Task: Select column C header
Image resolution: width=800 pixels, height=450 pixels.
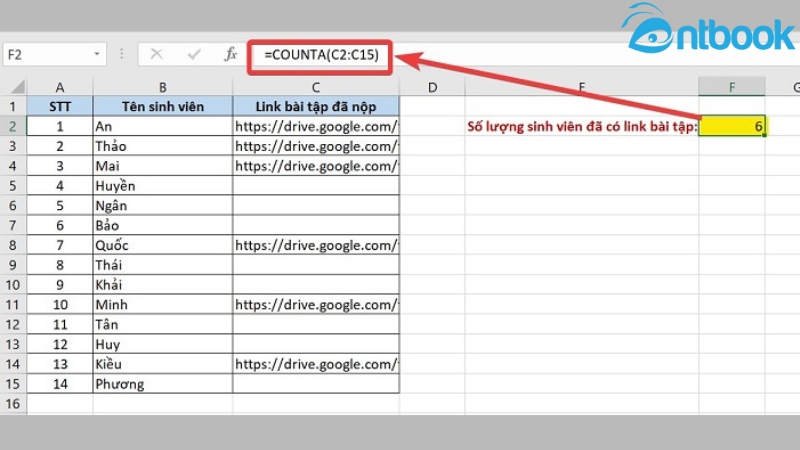Action: tap(316, 87)
